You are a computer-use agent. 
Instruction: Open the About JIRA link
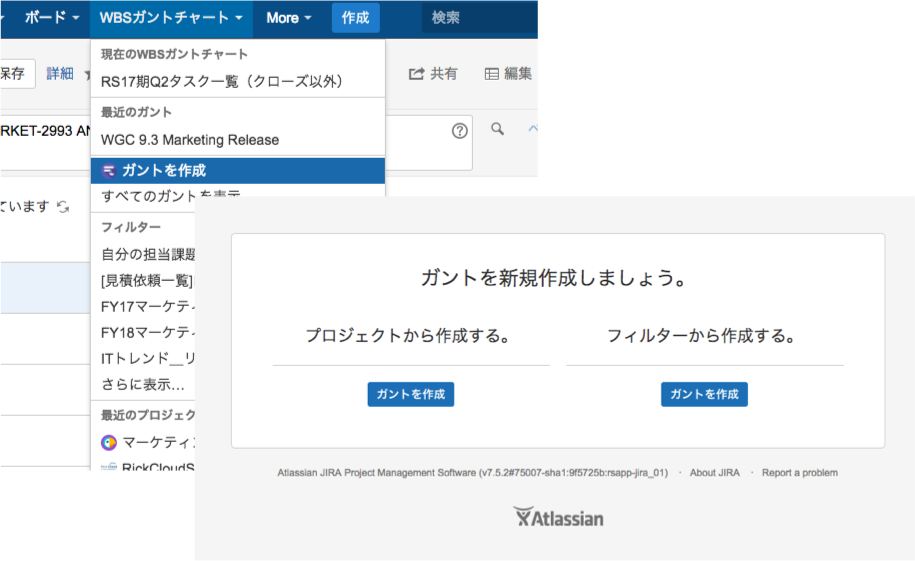pyautogui.click(x=714, y=473)
